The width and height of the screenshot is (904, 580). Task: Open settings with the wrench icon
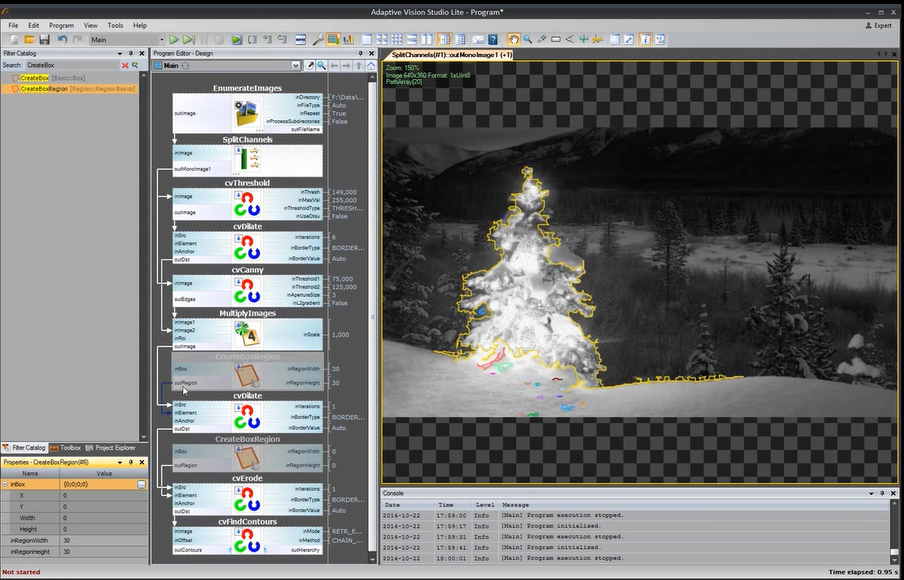click(318, 40)
